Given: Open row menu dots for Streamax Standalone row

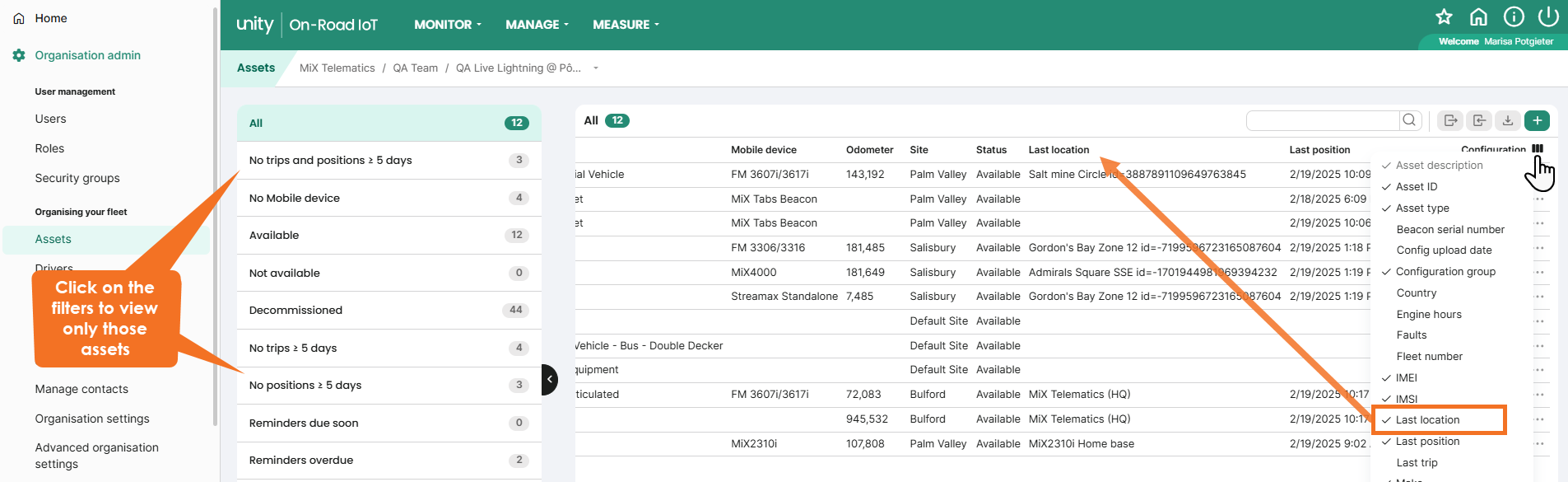Looking at the screenshot, I should click(x=1539, y=297).
